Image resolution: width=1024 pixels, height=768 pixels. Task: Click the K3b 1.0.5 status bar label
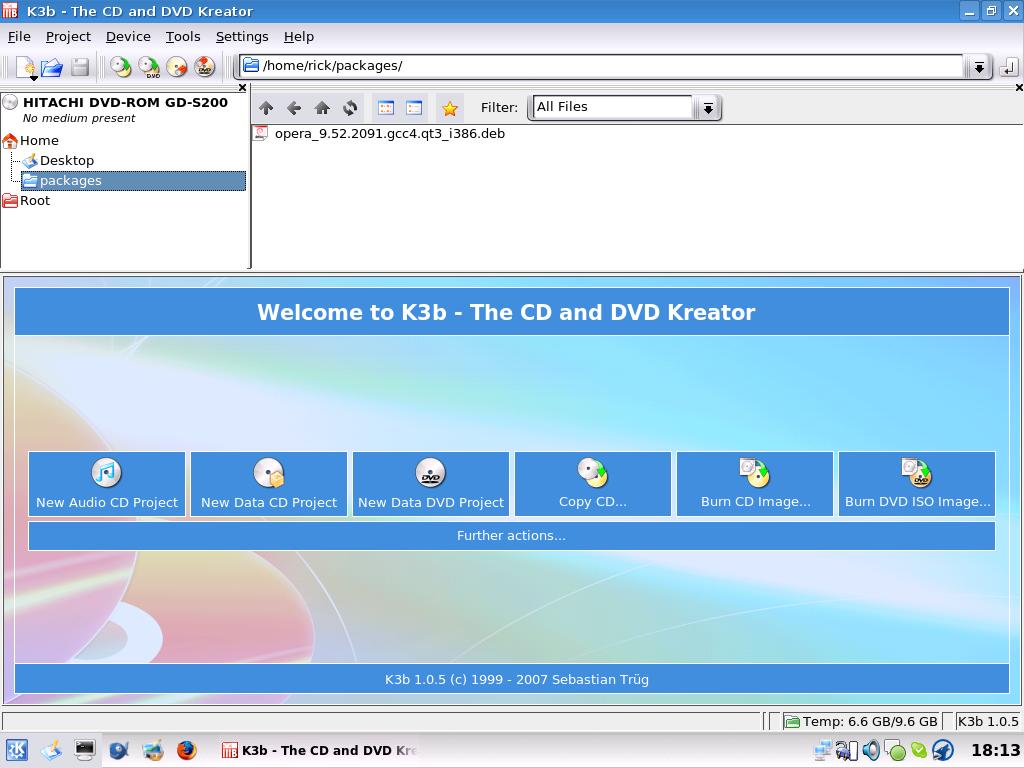pyautogui.click(x=988, y=722)
